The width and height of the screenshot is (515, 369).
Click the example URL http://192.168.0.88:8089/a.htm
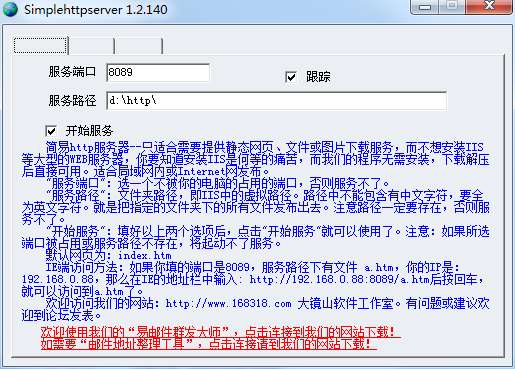339,279
